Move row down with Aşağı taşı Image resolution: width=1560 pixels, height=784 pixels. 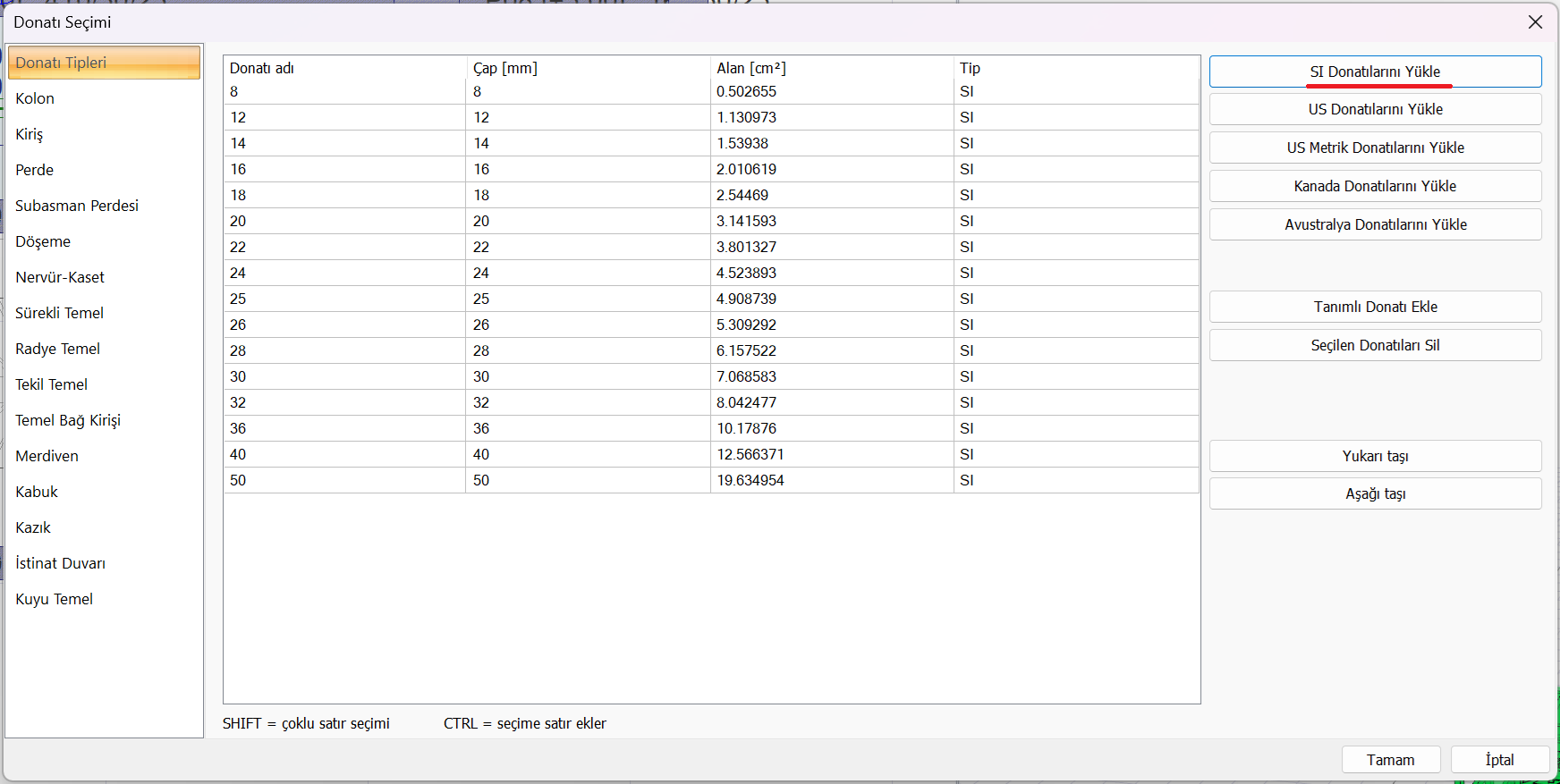click(x=1375, y=493)
